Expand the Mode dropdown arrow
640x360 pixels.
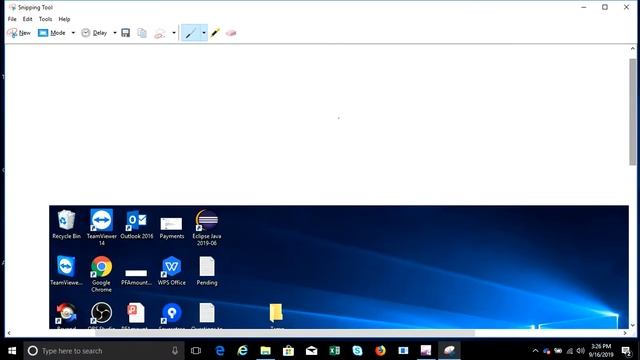tap(73, 33)
